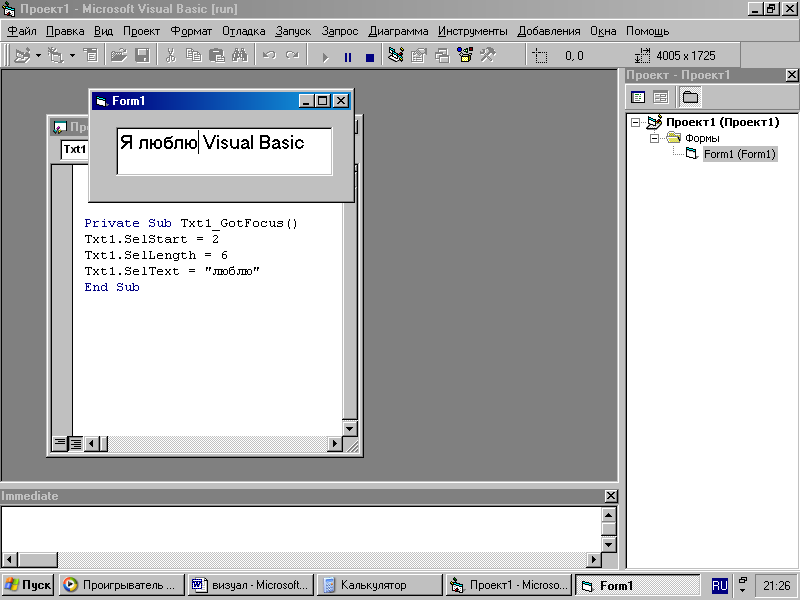Open the Запрос menu
This screenshot has width=800, height=600.
[x=340, y=31]
